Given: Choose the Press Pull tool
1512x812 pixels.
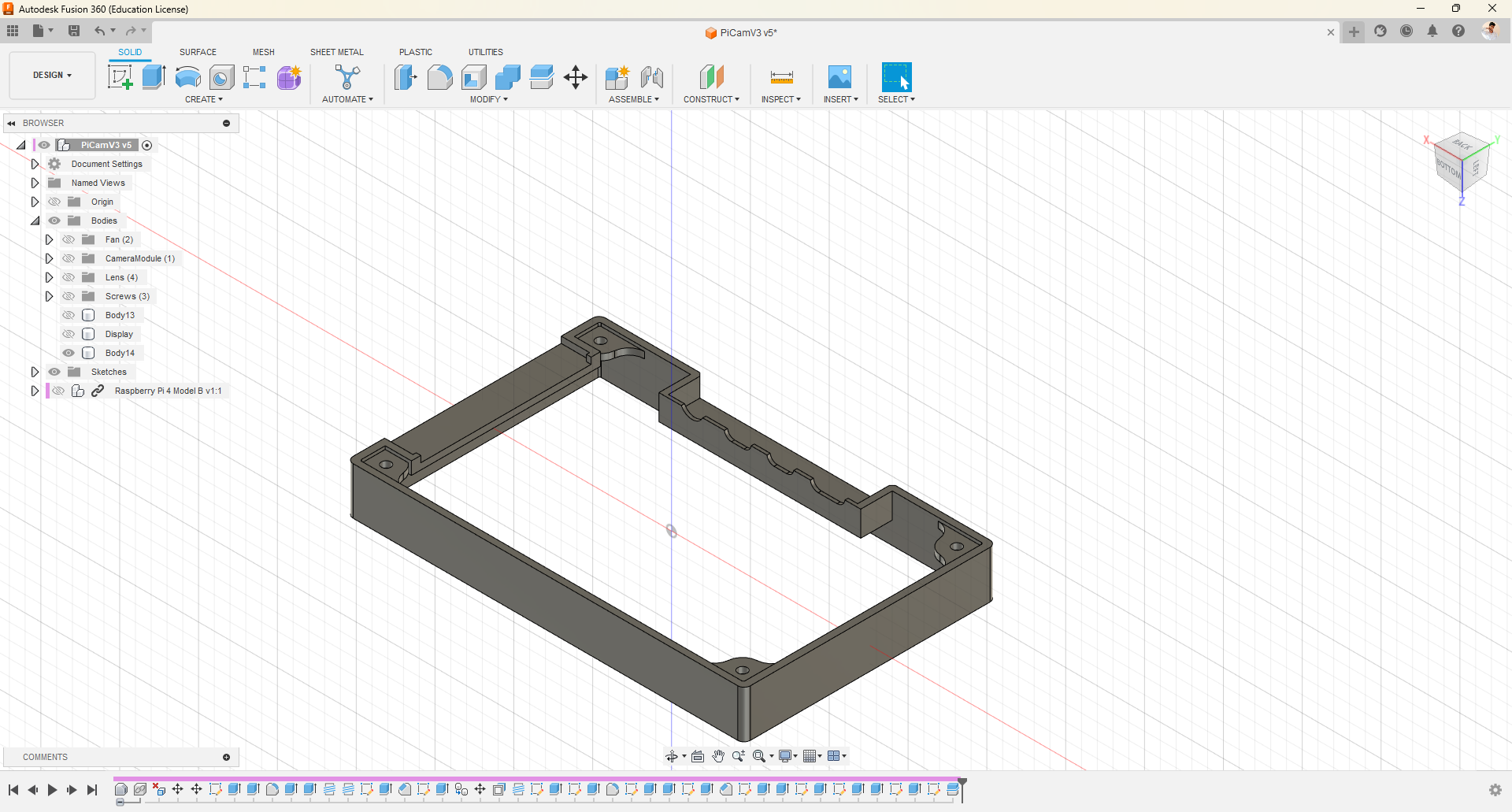Looking at the screenshot, I should 406,77.
